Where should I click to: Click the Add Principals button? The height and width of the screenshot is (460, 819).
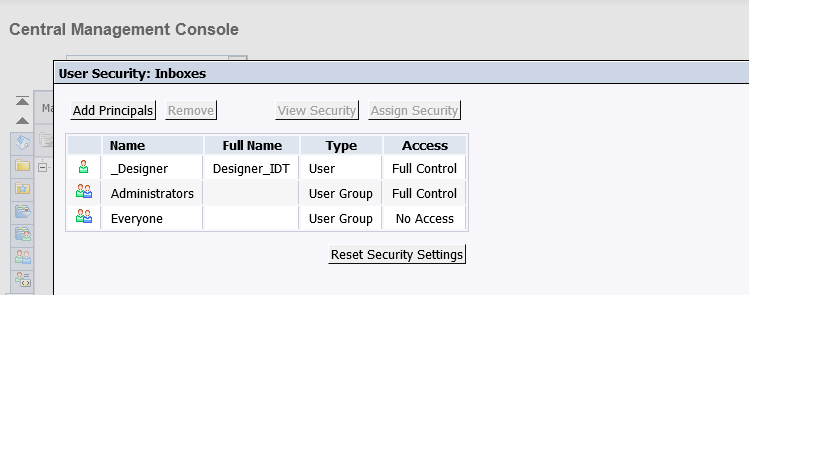(x=113, y=111)
